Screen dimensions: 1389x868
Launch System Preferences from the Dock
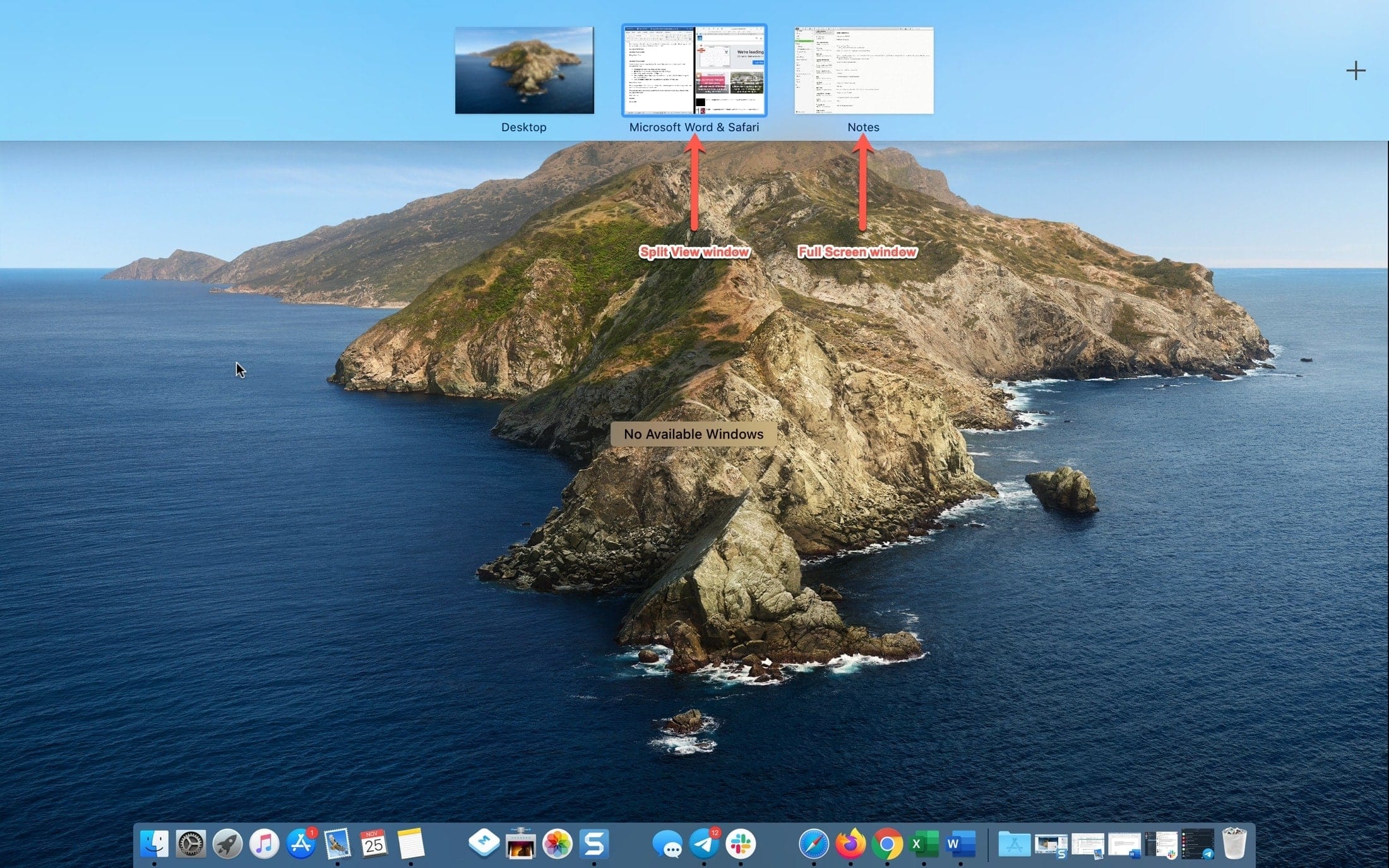click(191, 843)
